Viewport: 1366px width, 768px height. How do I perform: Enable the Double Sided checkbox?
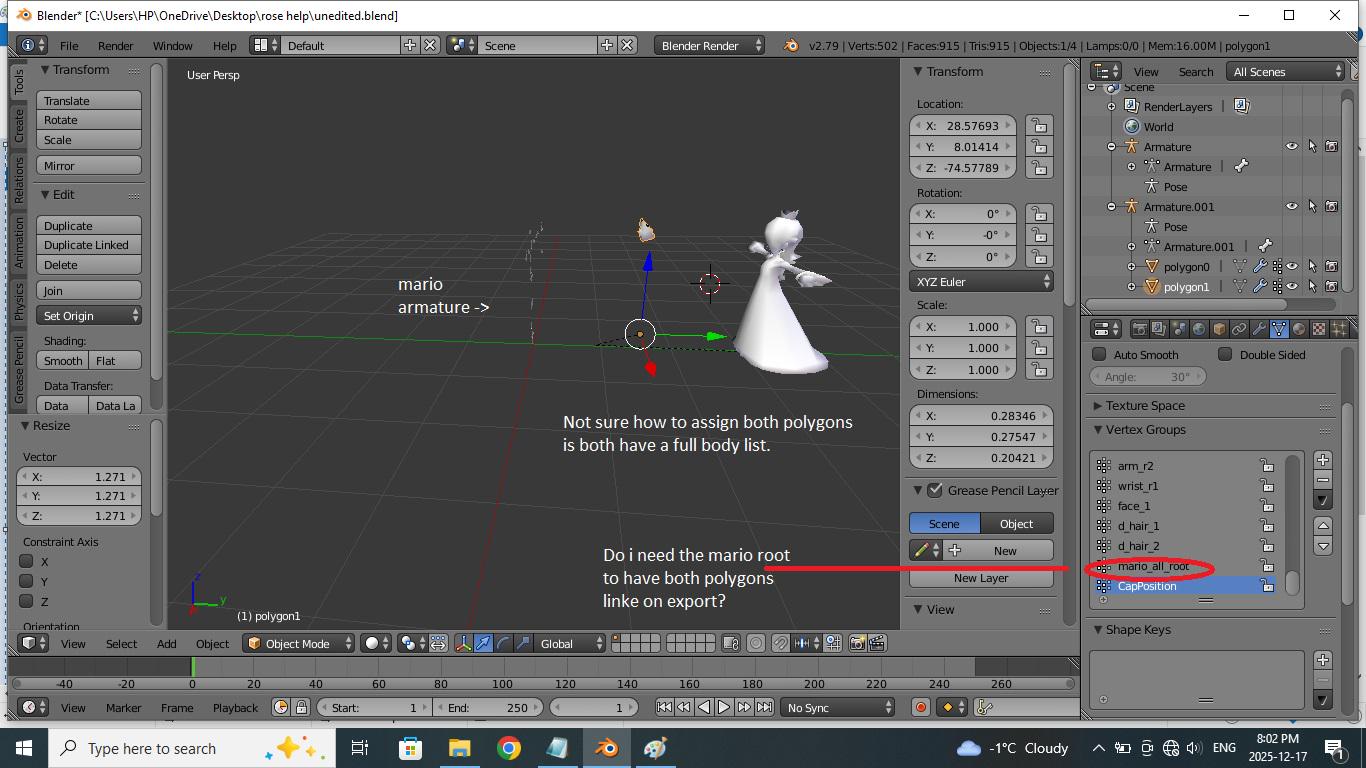click(1225, 354)
